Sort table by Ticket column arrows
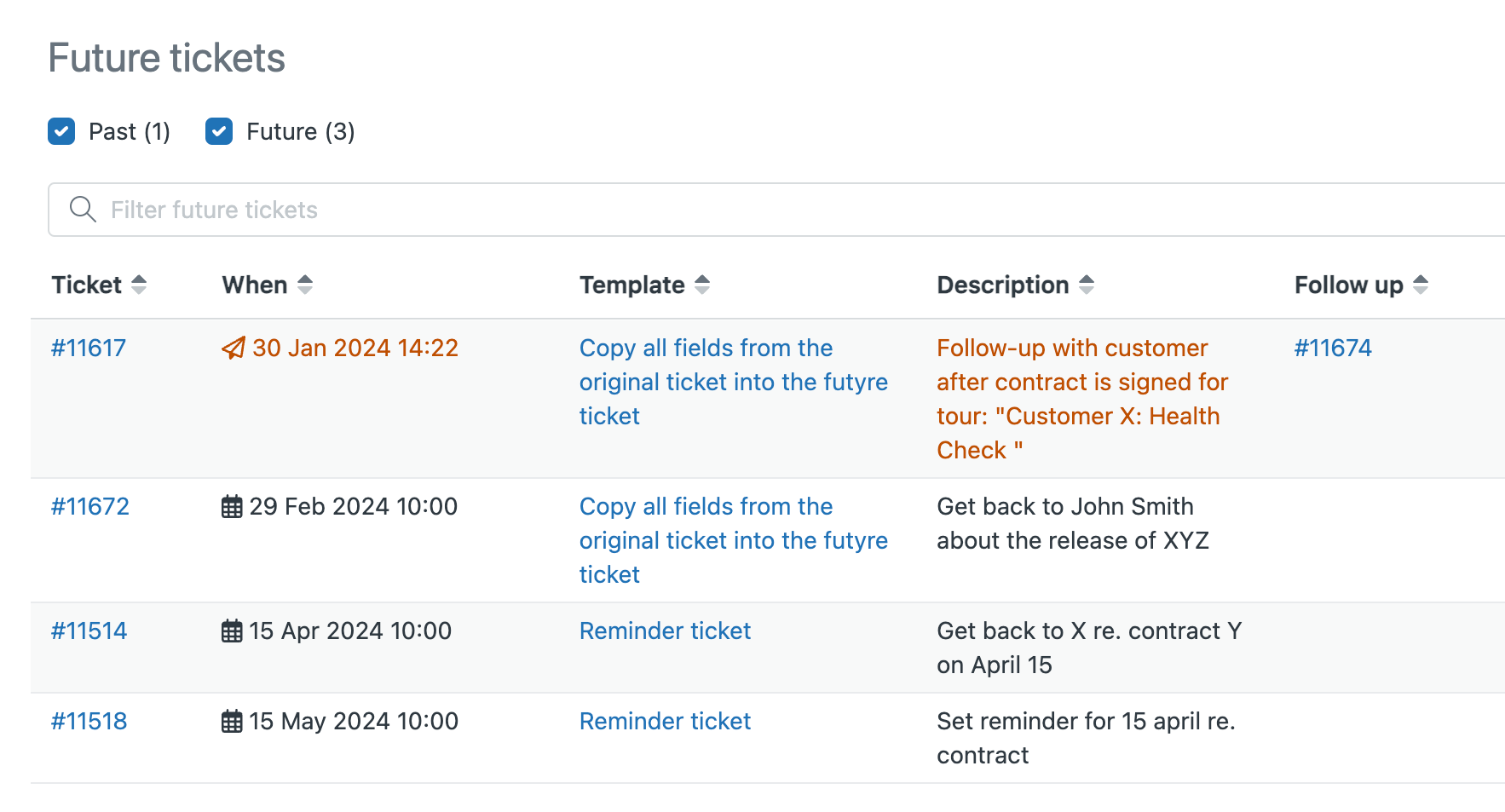The image size is (1505, 812). click(139, 285)
